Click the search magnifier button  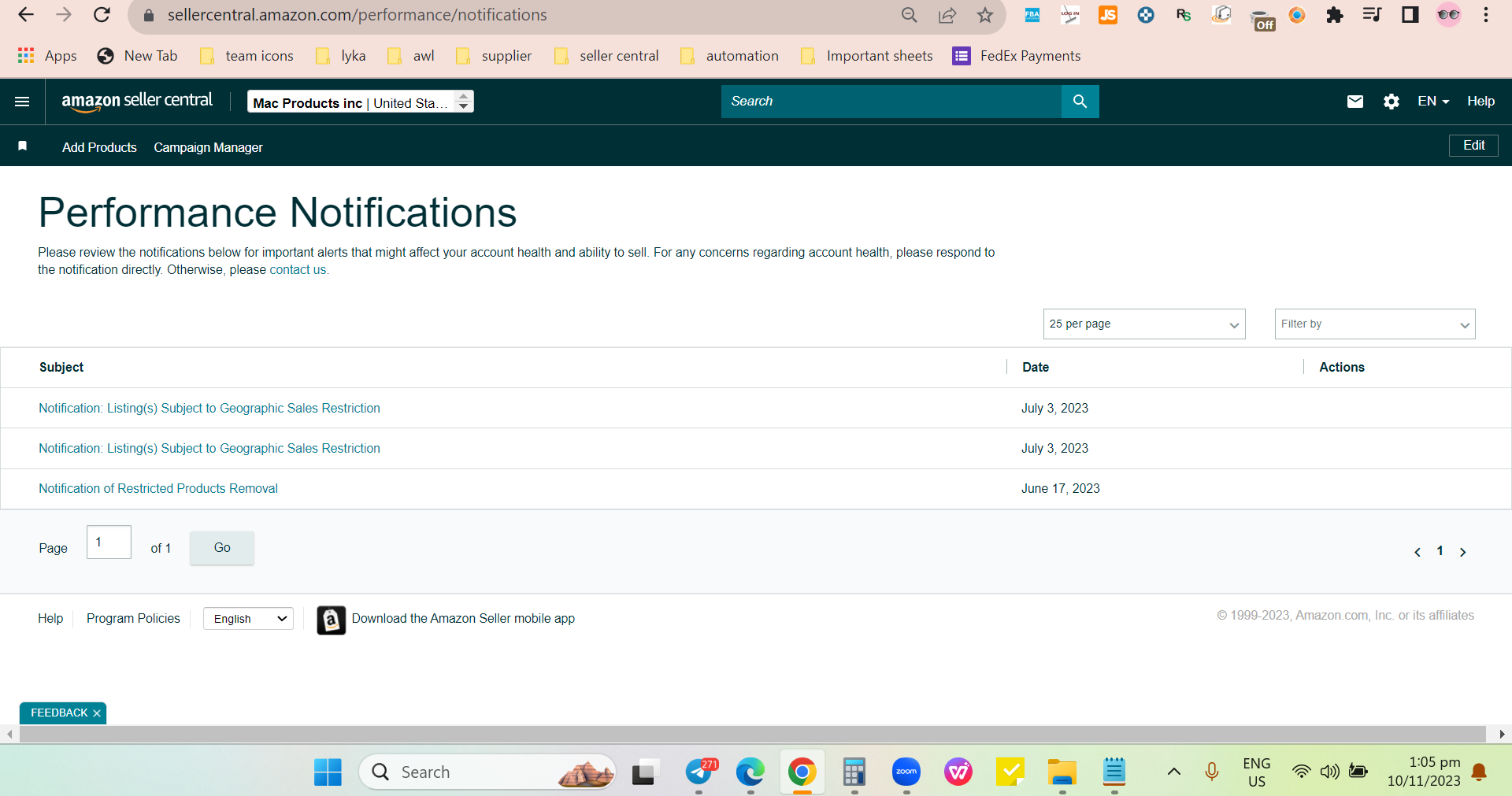1080,102
